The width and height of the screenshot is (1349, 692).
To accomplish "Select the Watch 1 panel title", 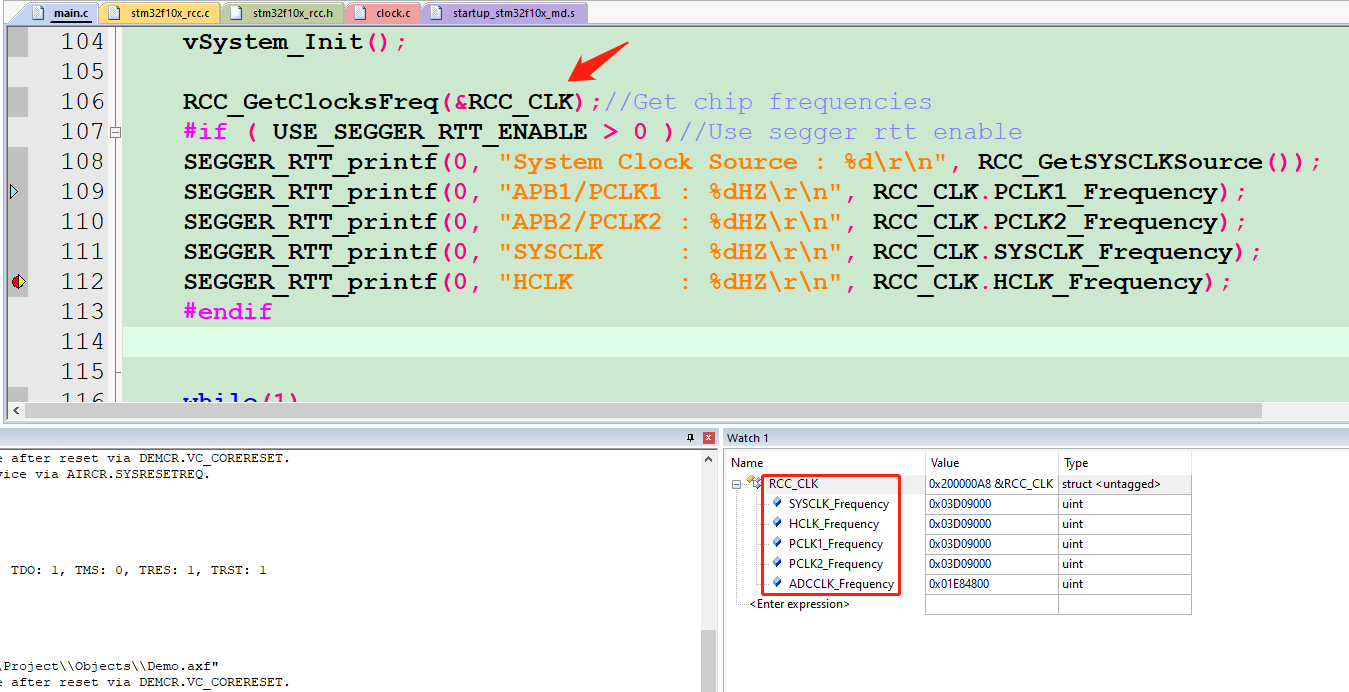I will (x=746, y=437).
